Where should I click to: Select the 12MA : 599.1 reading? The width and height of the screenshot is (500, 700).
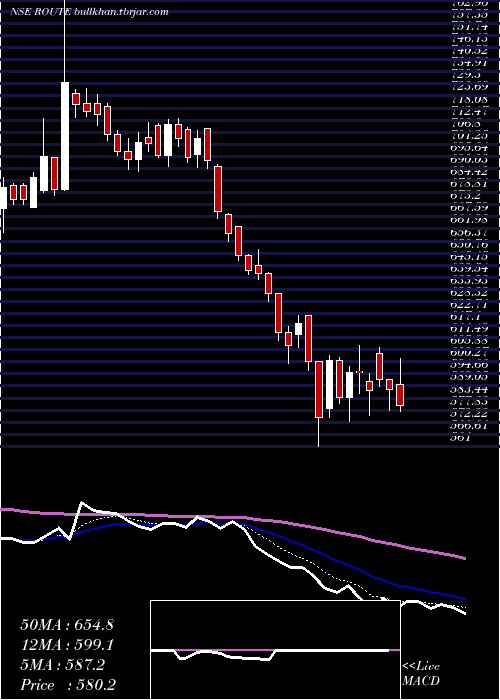pyautogui.click(x=66, y=645)
